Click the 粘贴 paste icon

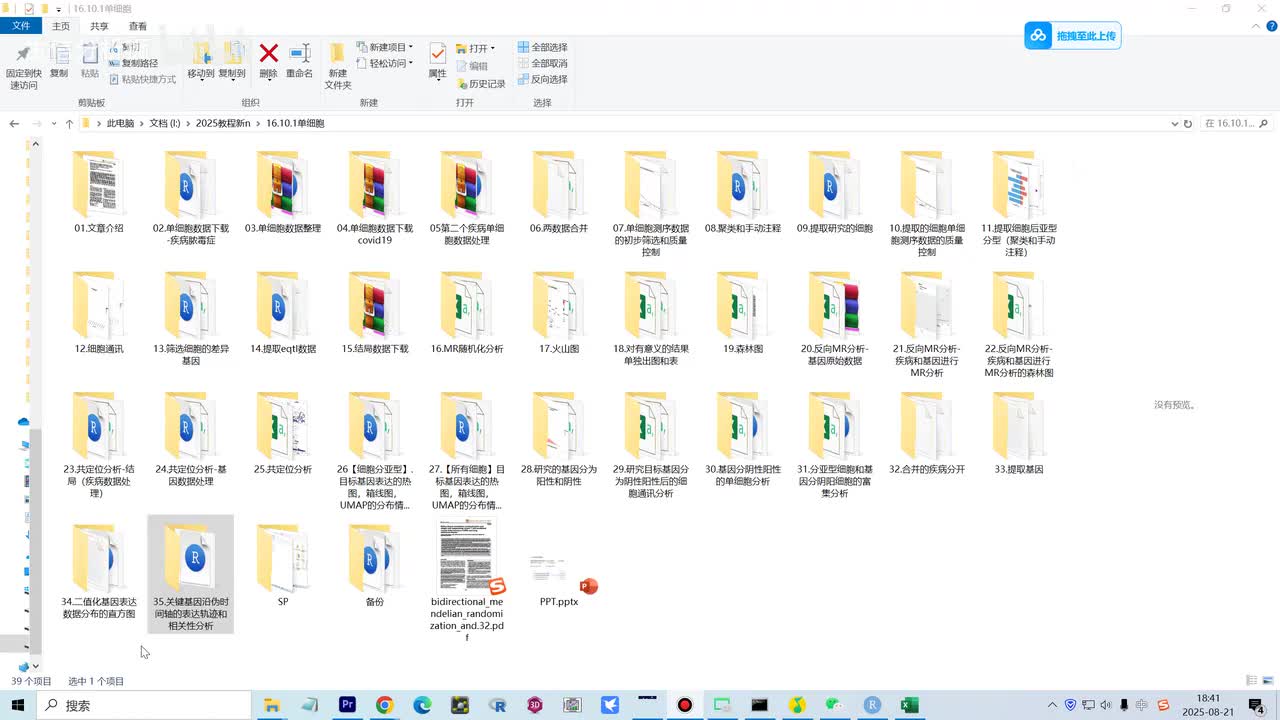tap(90, 54)
